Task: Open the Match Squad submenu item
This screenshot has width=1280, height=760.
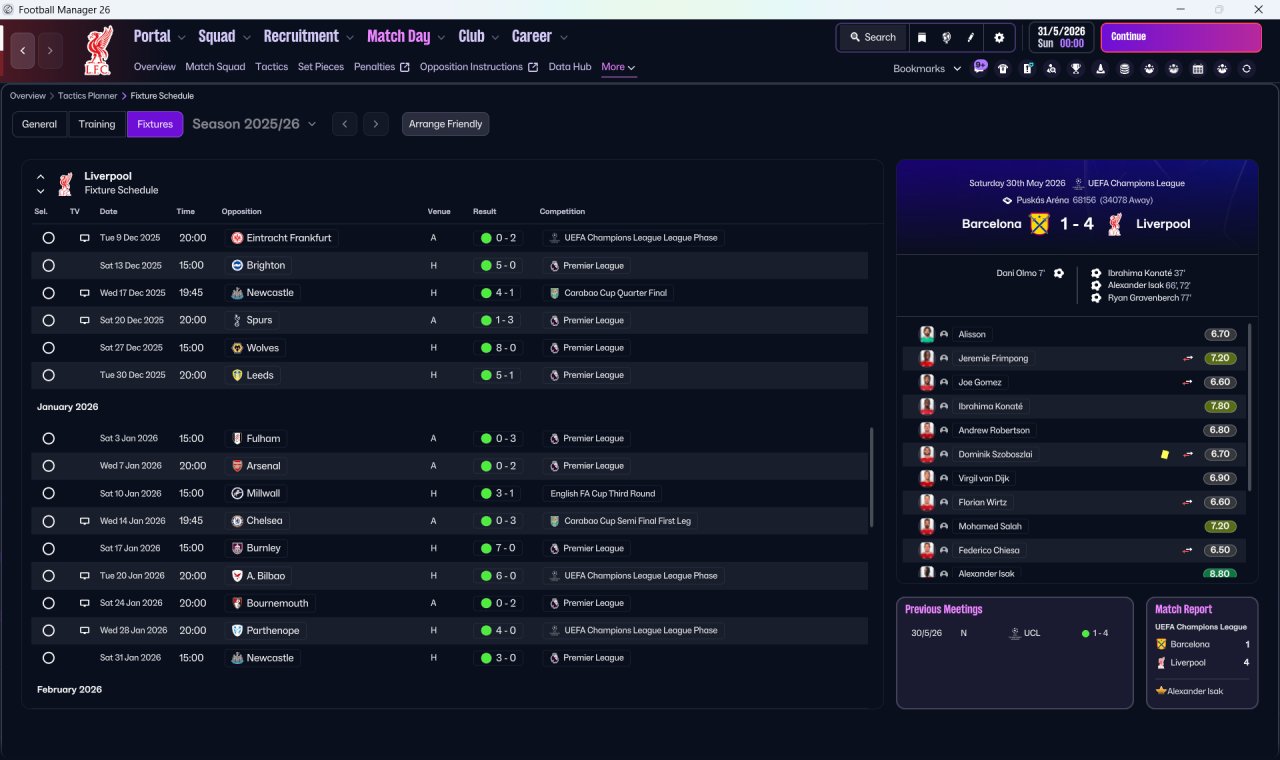Action: 215,67
